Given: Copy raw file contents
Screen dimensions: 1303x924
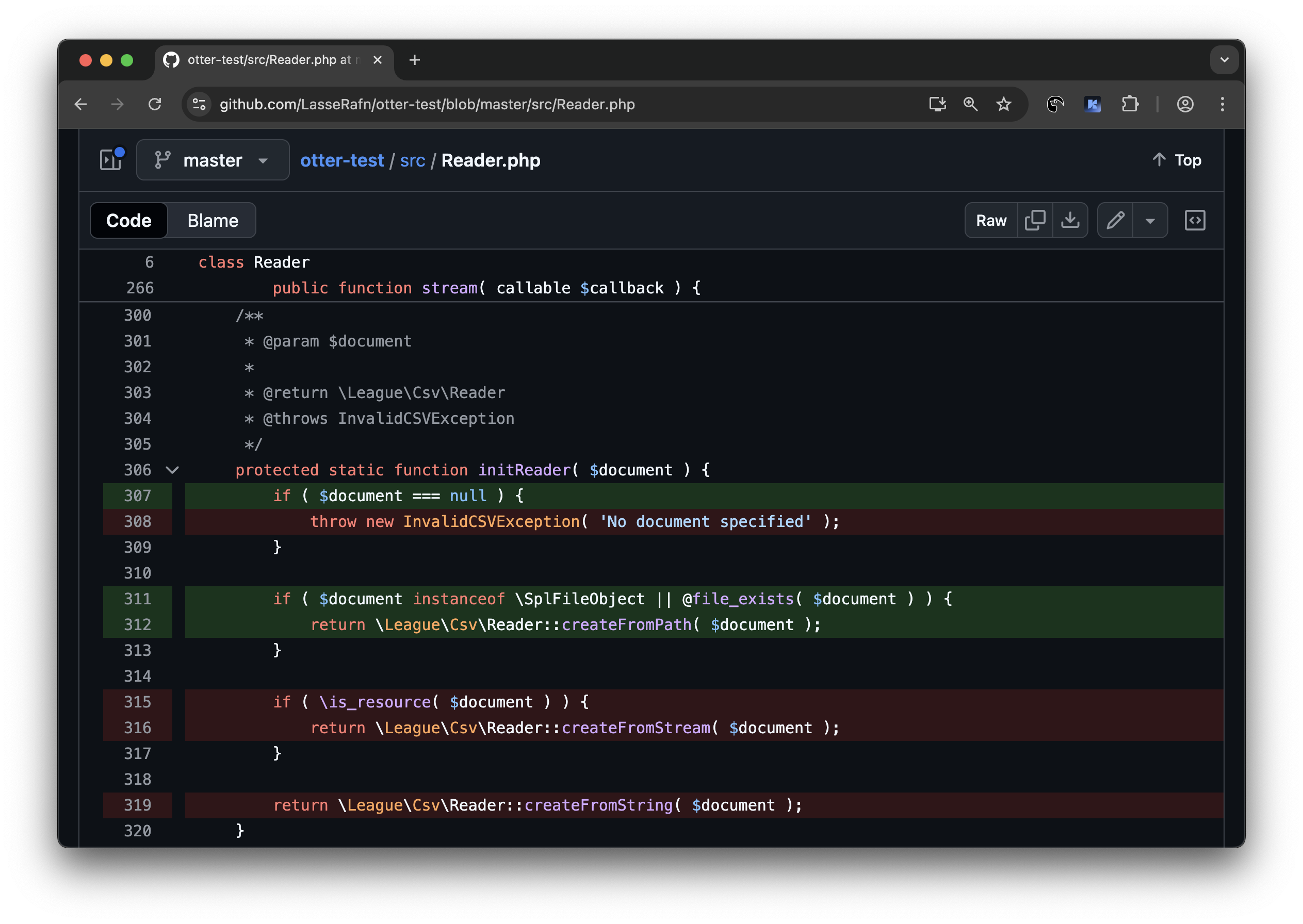Looking at the screenshot, I should coord(1035,220).
